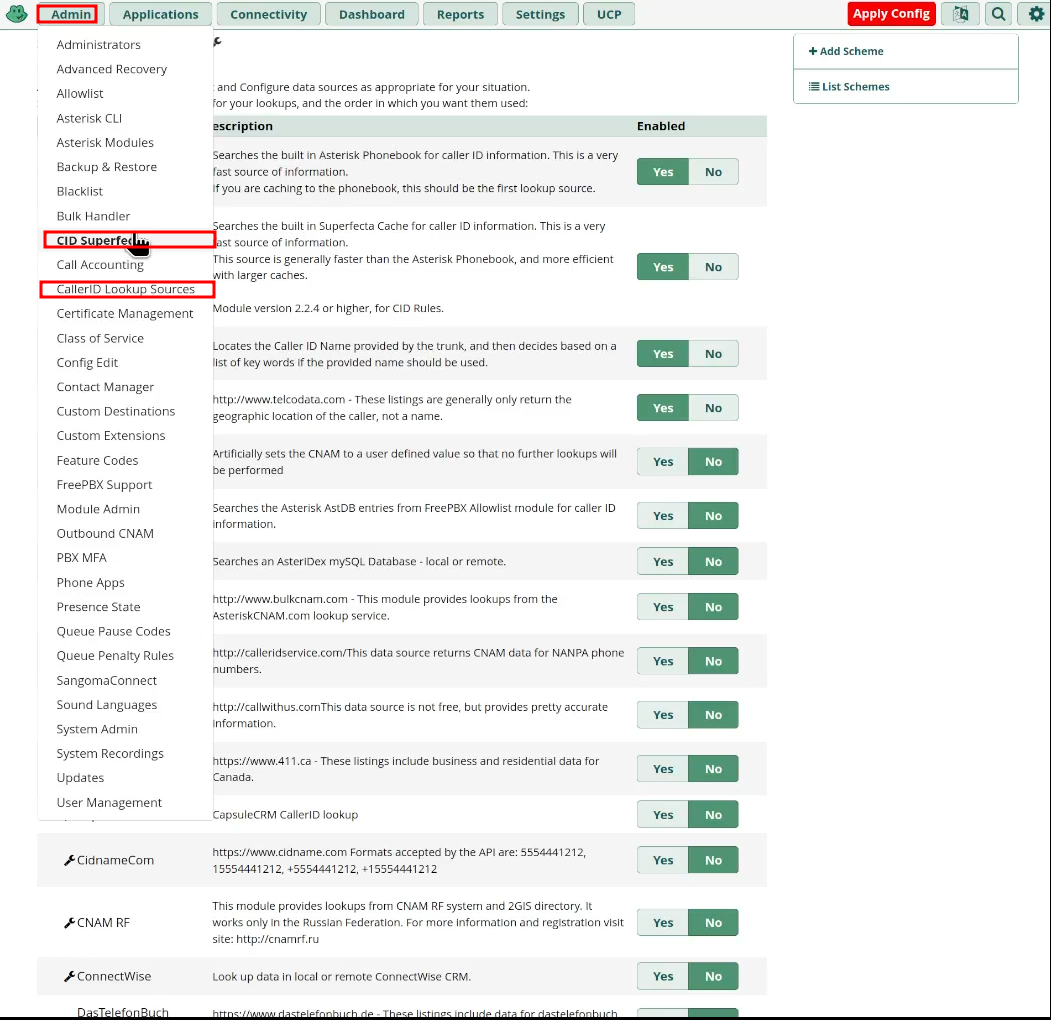Enable the CNAM RF source with Yes
Screen dimensions: 1051x1020
(x=662, y=923)
